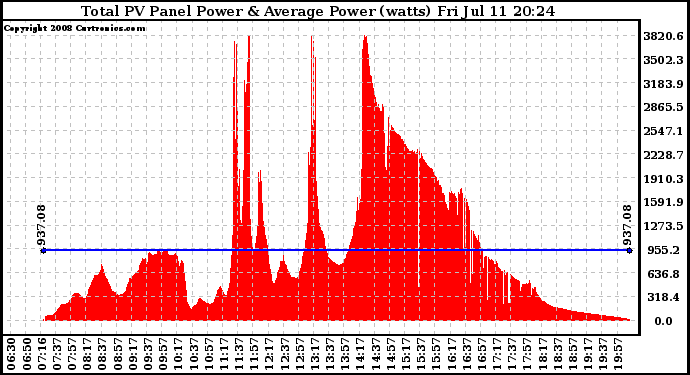690x375 pixels.
Task: Click the 12:37 time label
Action: (286, 354)
